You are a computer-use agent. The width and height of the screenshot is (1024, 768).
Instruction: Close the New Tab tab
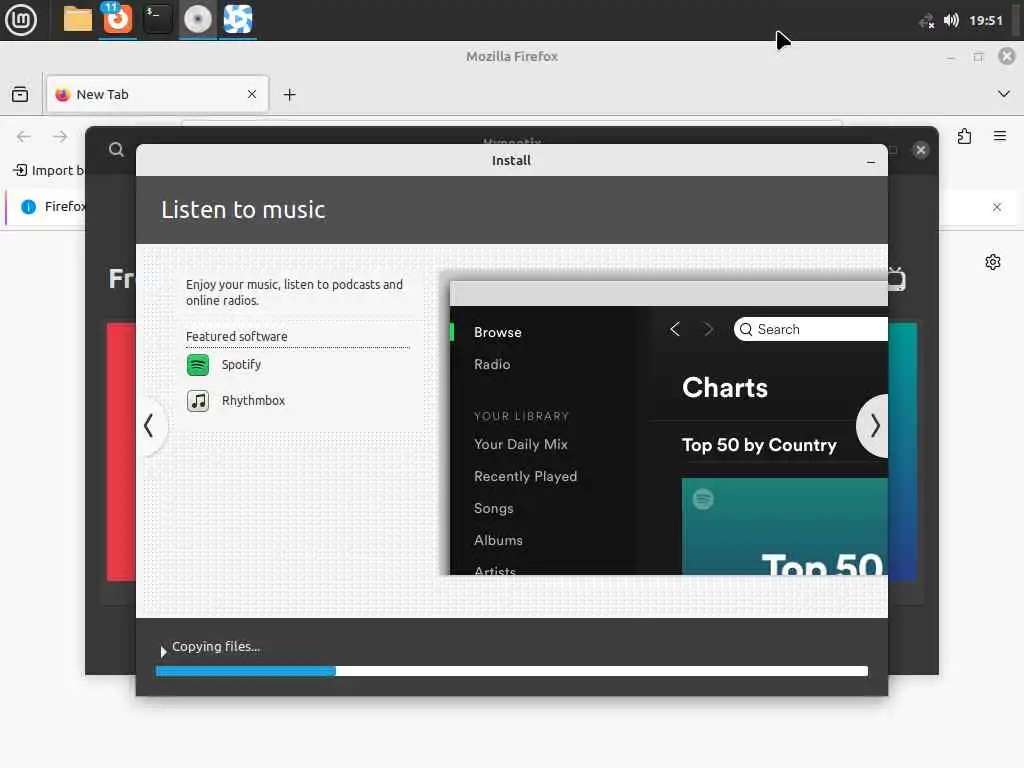point(252,94)
